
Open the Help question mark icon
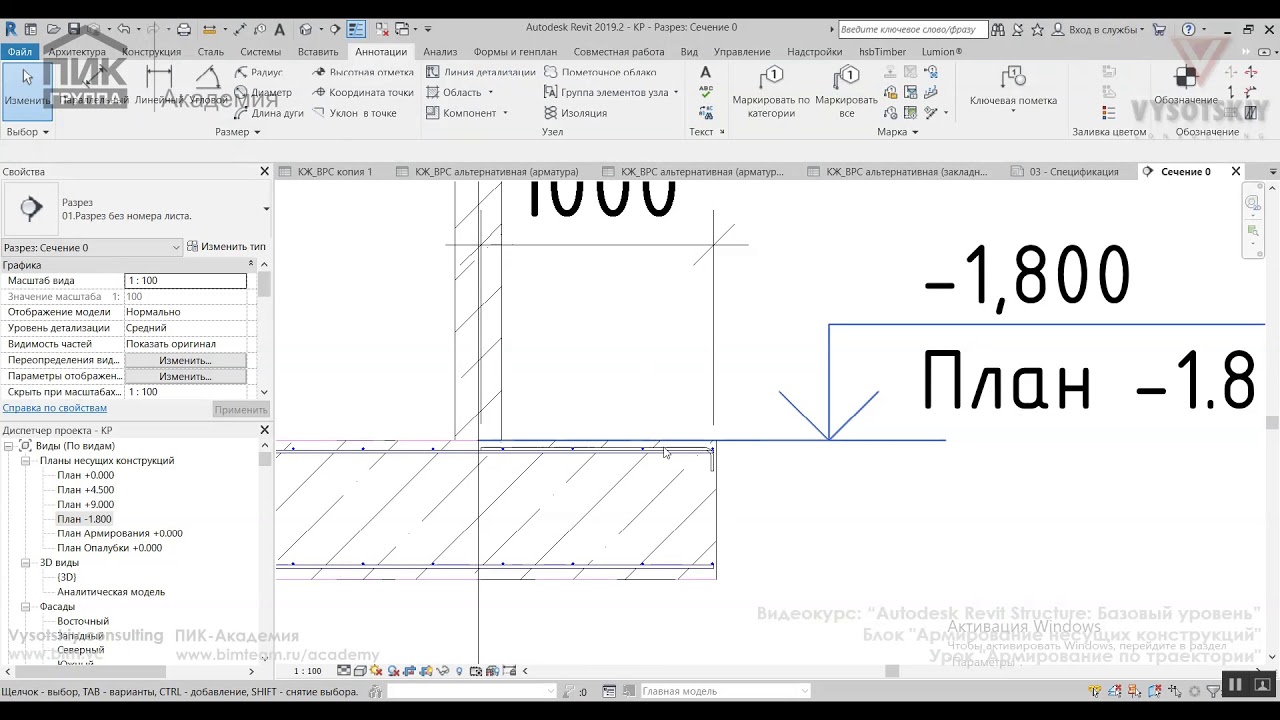[x=1188, y=29]
